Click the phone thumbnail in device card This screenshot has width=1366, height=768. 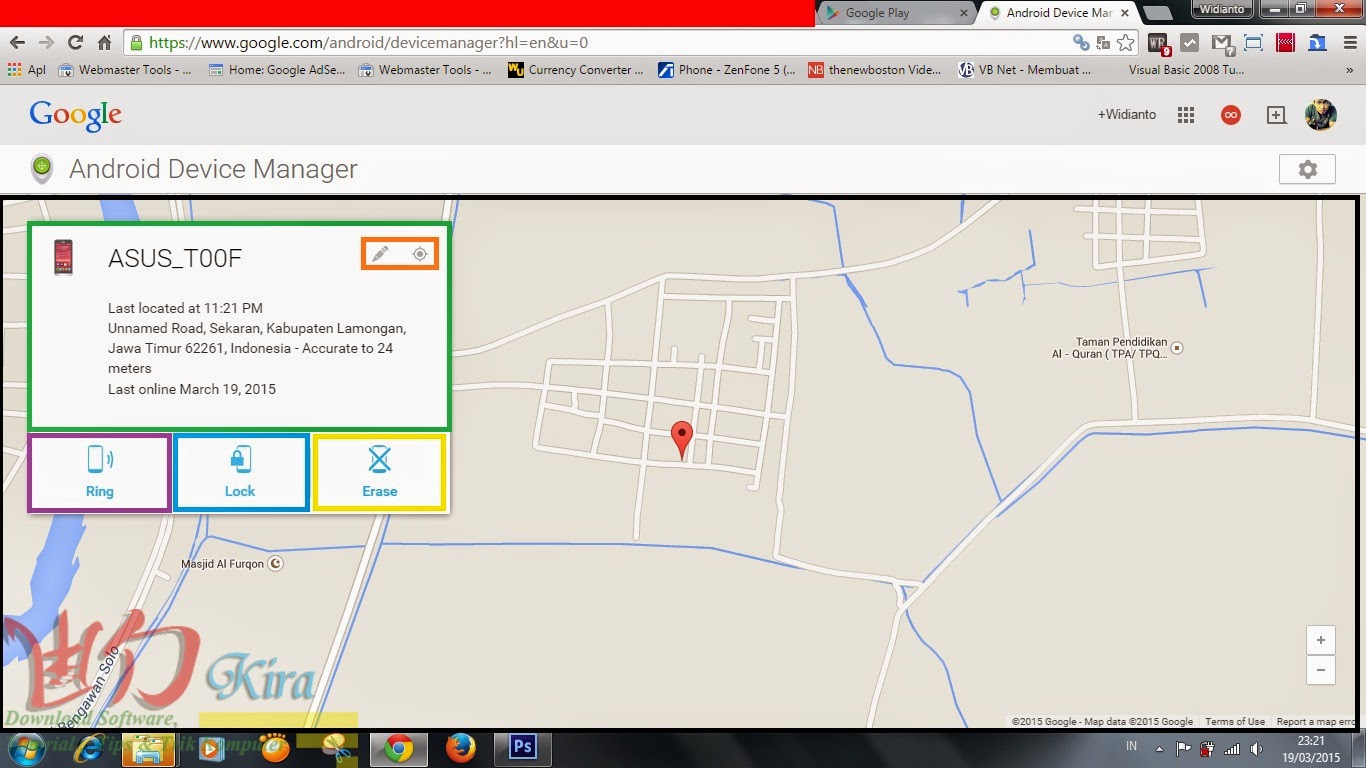tap(63, 257)
